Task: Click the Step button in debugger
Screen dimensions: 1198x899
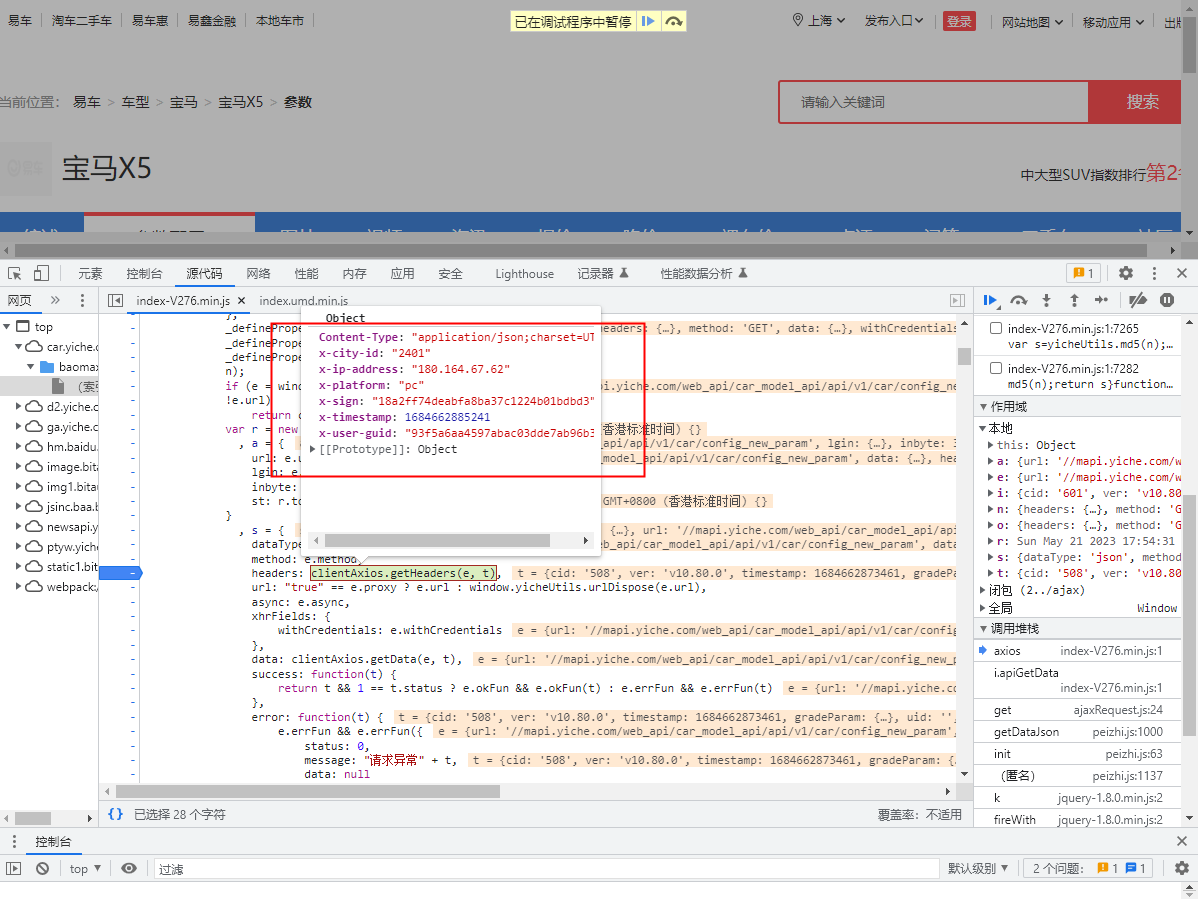Action: point(1101,300)
